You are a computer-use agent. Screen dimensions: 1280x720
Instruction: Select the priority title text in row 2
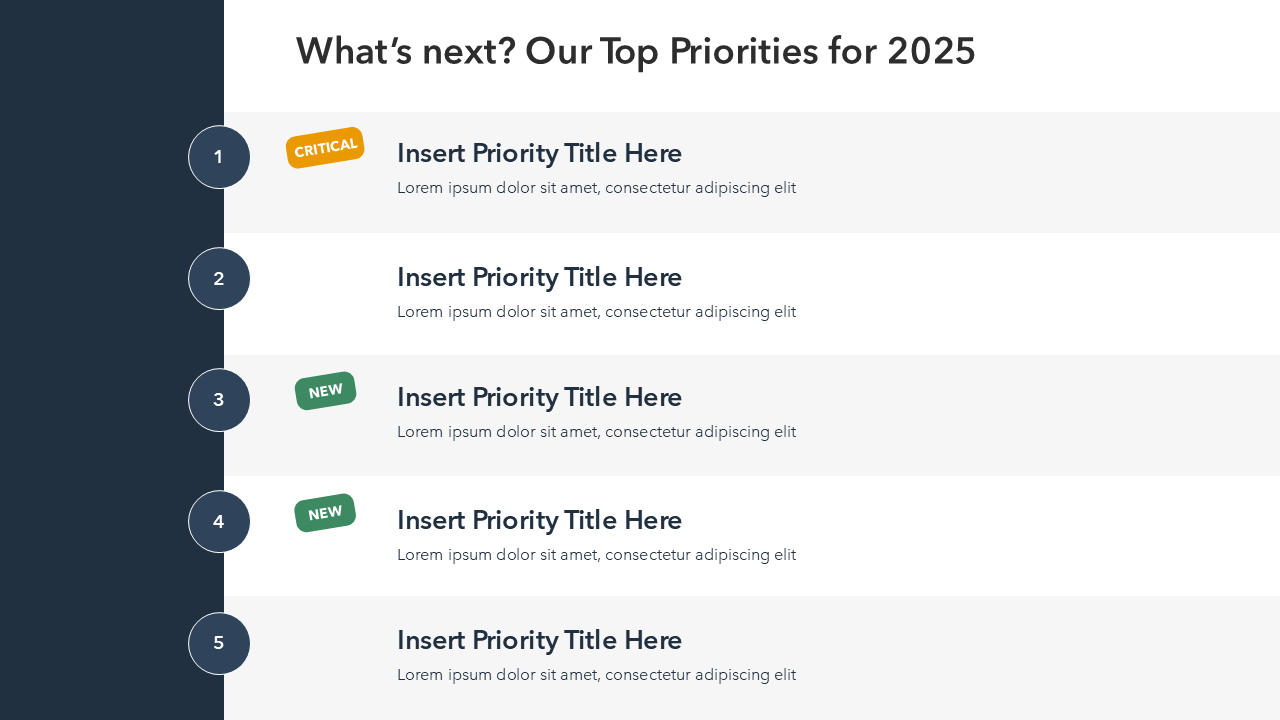tap(539, 277)
